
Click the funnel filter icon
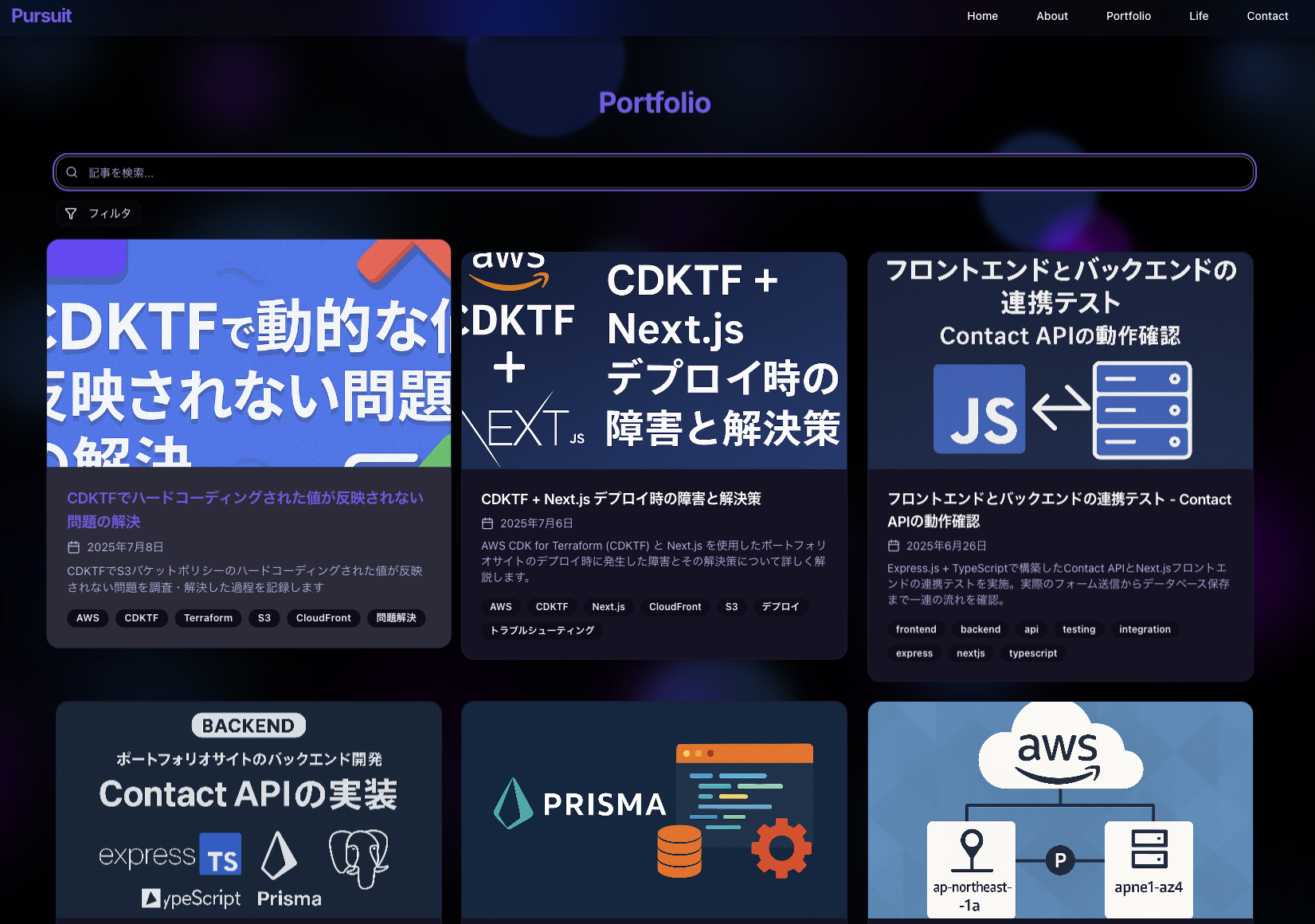pyautogui.click(x=71, y=213)
